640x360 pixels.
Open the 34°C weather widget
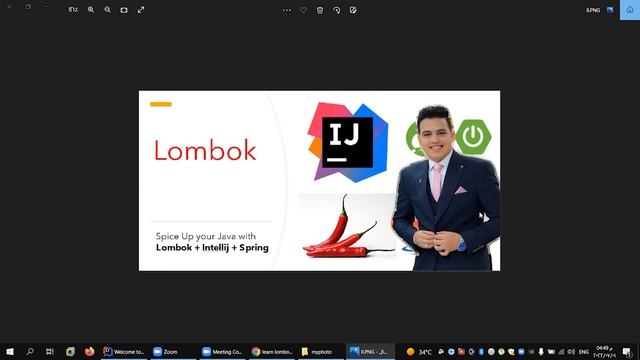[x=419, y=352]
